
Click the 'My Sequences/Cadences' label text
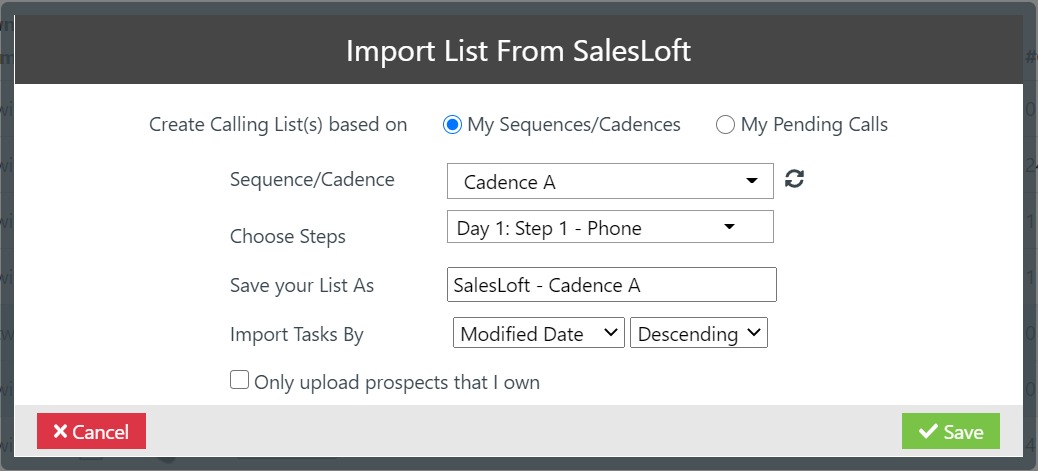pos(574,125)
